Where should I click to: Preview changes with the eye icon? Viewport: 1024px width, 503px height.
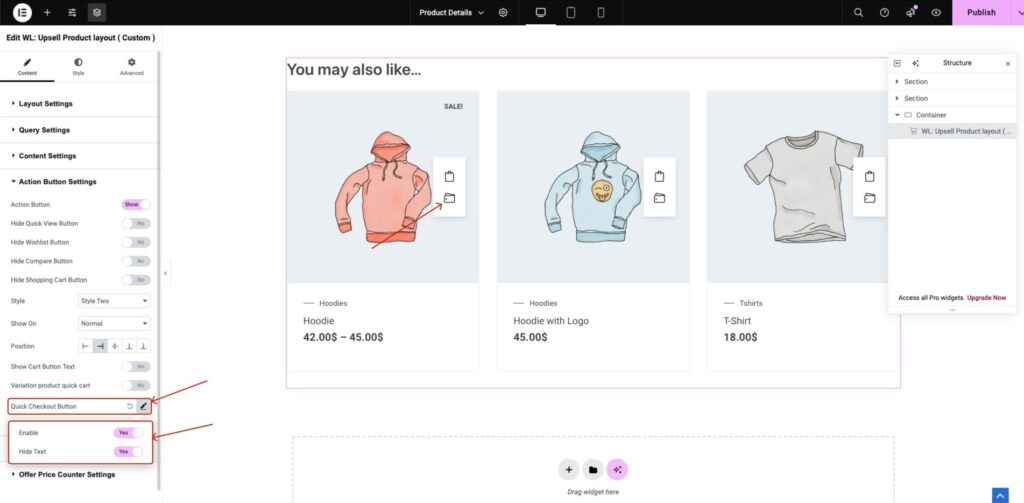(x=936, y=12)
